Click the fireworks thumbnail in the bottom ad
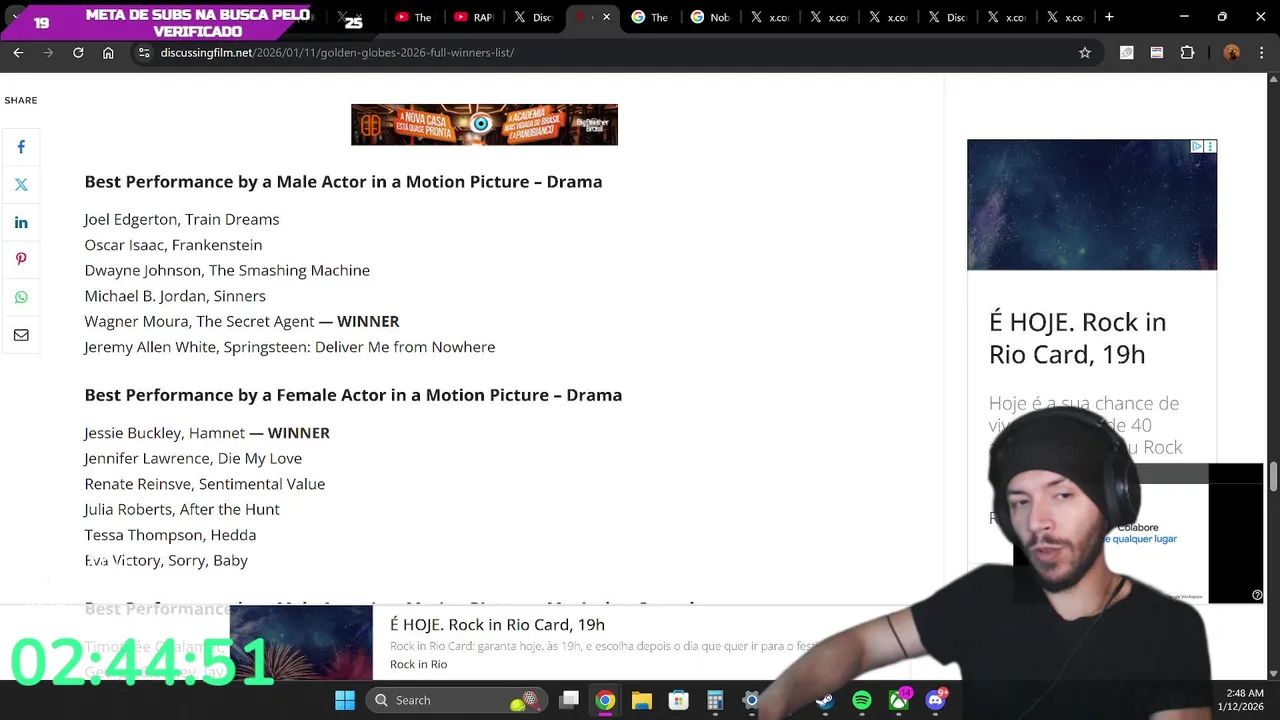The image size is (1280, 720). pos(301,642)
